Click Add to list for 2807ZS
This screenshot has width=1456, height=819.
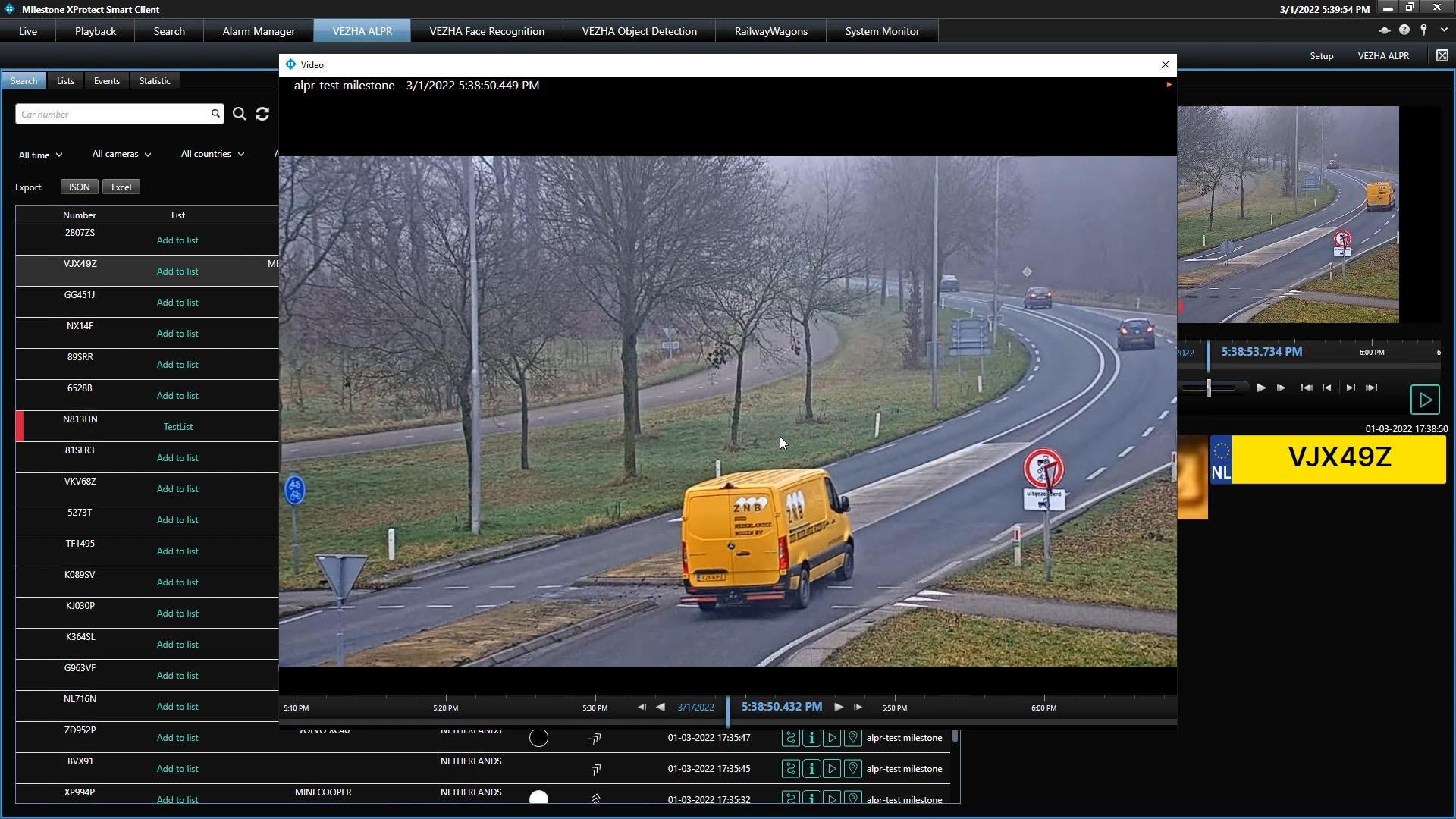coord(177,240)
